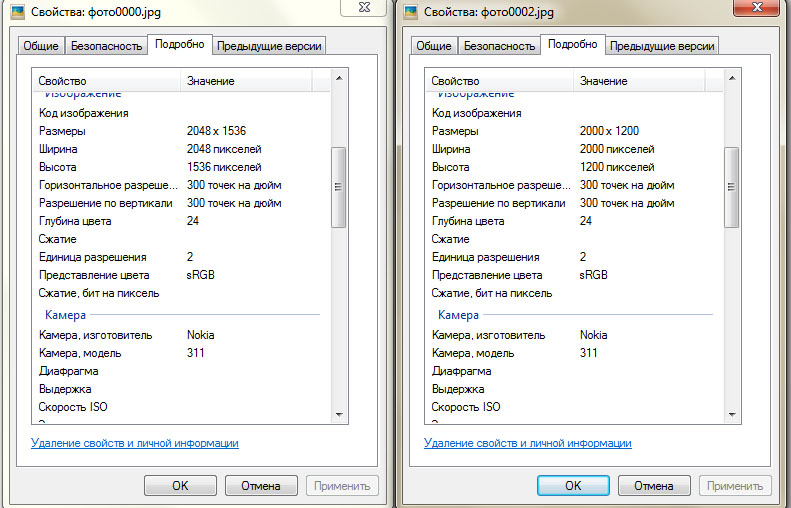Select sRGB value in фото0002.jpg window
Viewport: 791px width, 508px height.
point(593,275)
